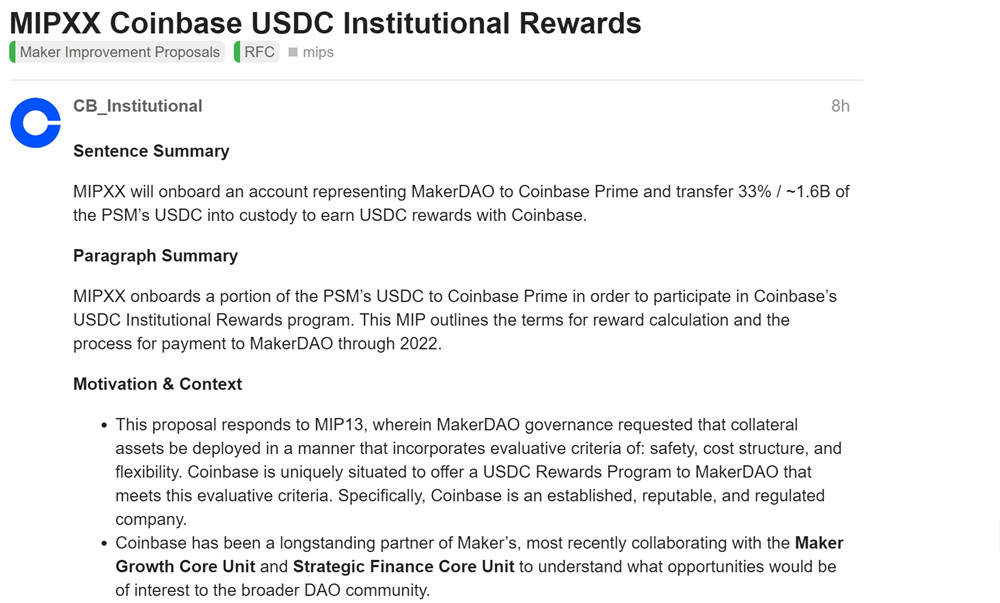1000x603 pixels.
Task: Click the MIPXX Coinbase USDC topic title
Action: tap(325, 22)
